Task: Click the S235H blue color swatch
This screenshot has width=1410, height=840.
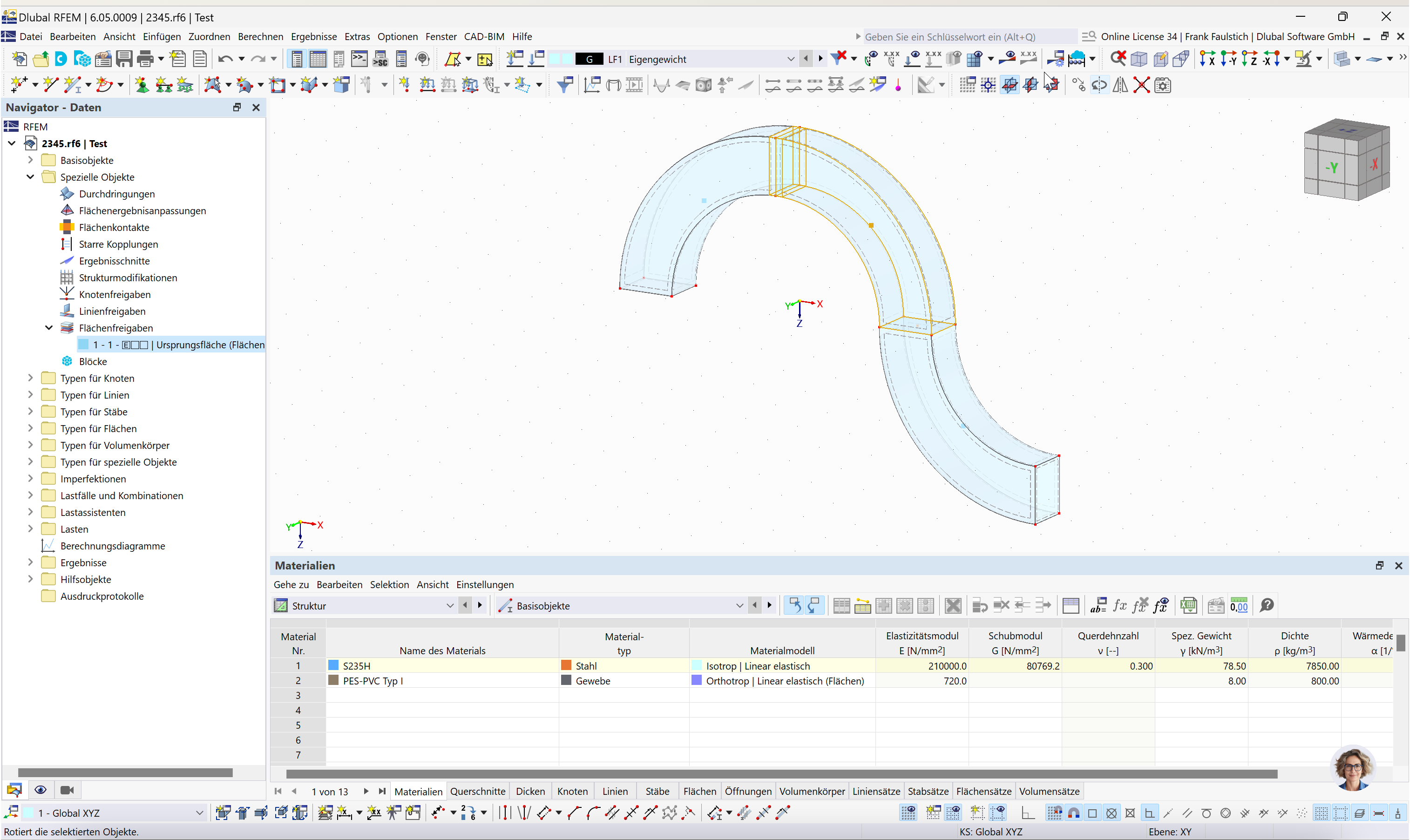Action: [x=333, y=666]
